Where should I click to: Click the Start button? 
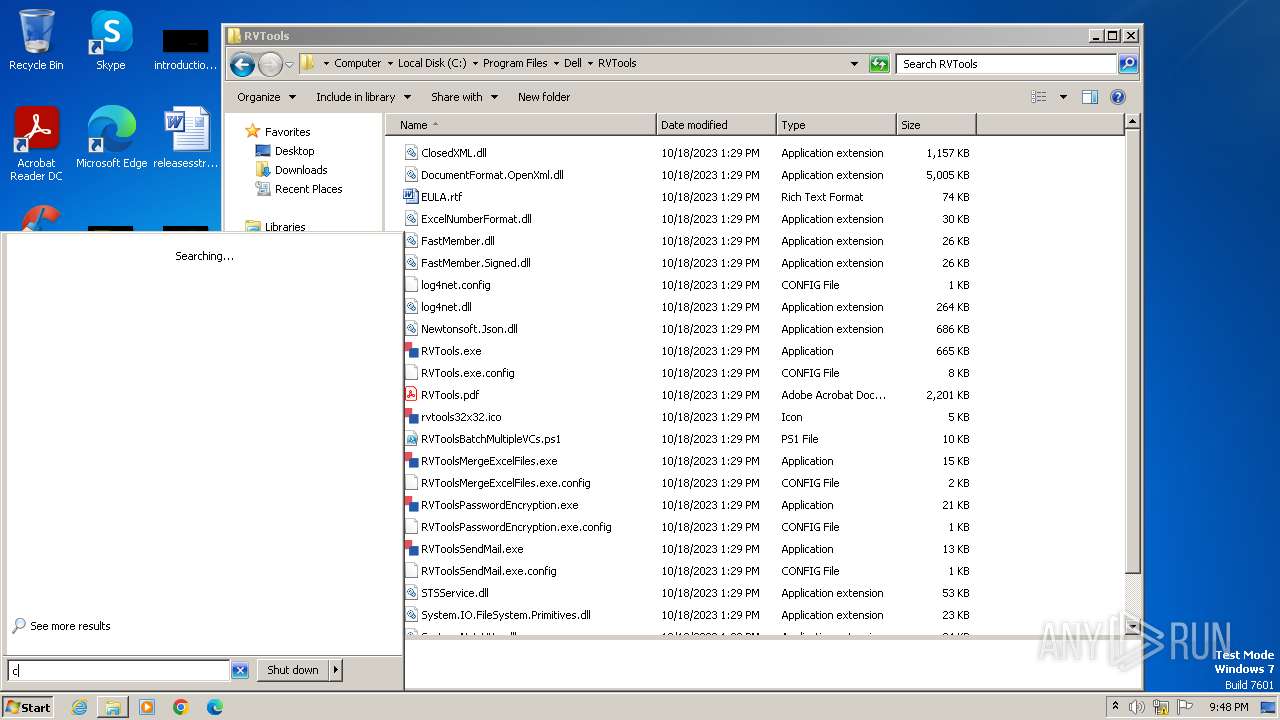tap(28, 707)
